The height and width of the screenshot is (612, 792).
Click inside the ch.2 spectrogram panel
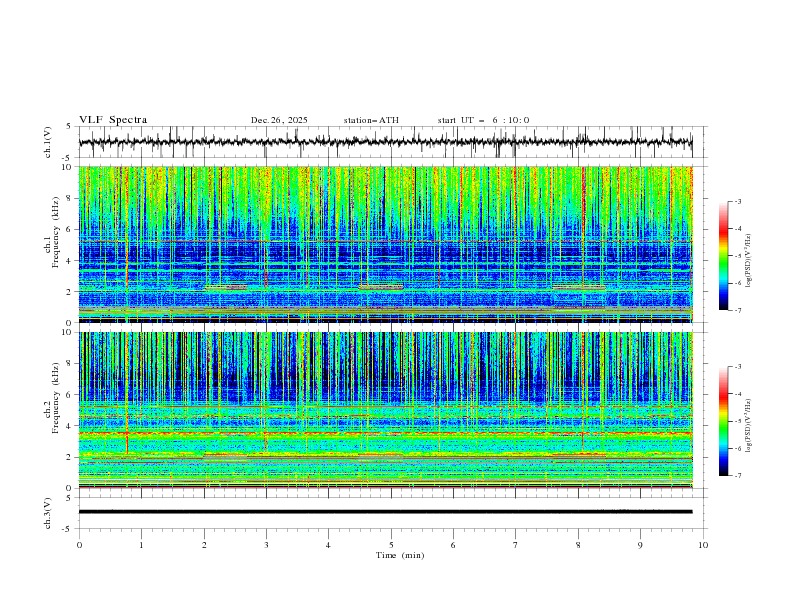(x=385, y=410)
